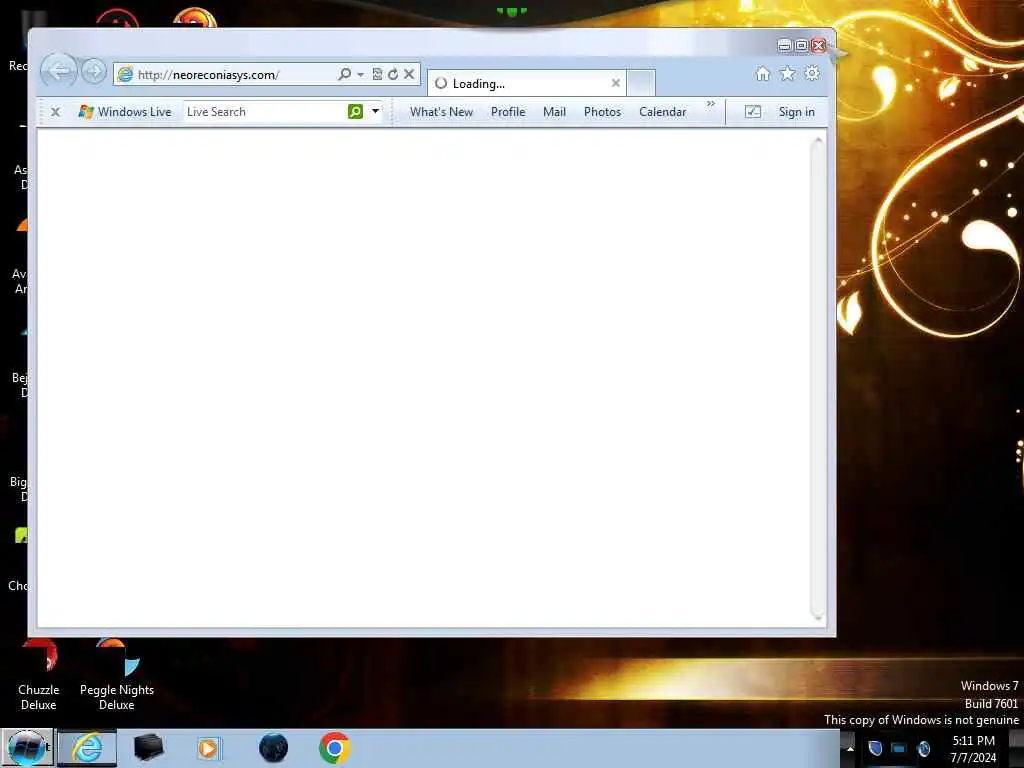The height and width of the screenshot is (768, 1024).
Task: Go to the Home page icon
Action: point(763,74)
